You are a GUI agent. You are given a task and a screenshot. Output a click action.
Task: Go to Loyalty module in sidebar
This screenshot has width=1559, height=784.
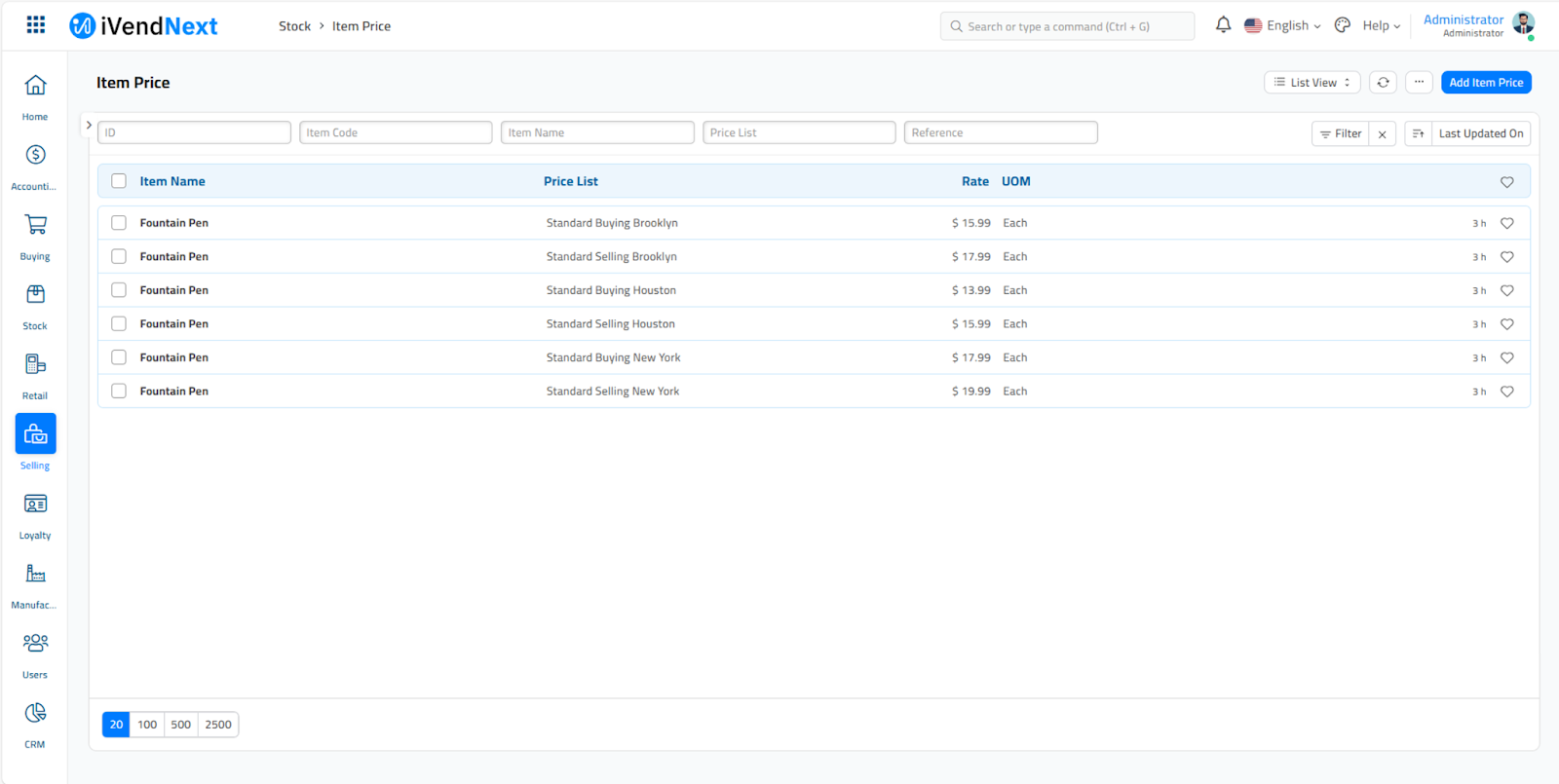click(x=35, y=515)
